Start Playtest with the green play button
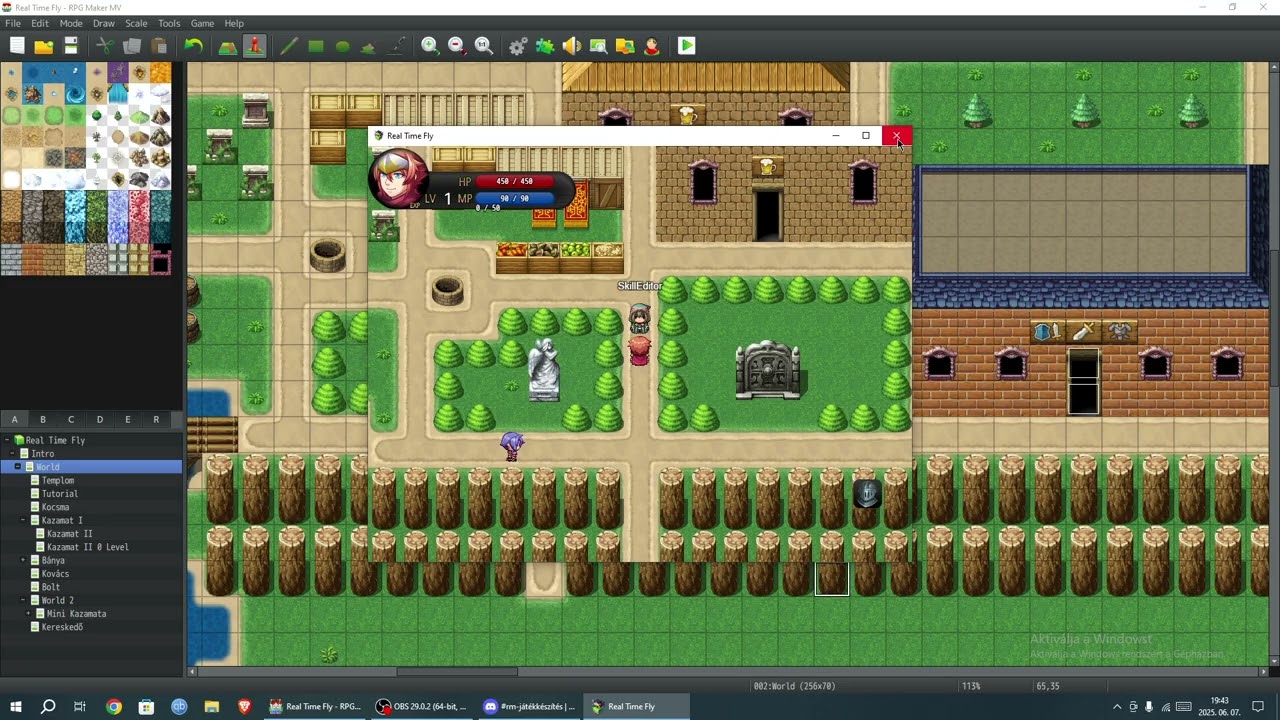Image resolution: width=1280 pixels, height=720 pixels. (687, 46)
